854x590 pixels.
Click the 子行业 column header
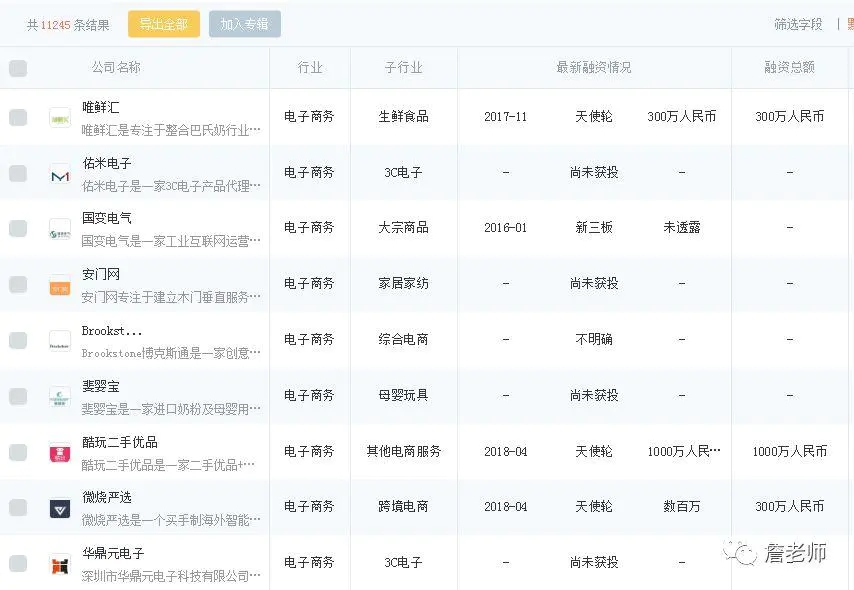tap(404, 68)
